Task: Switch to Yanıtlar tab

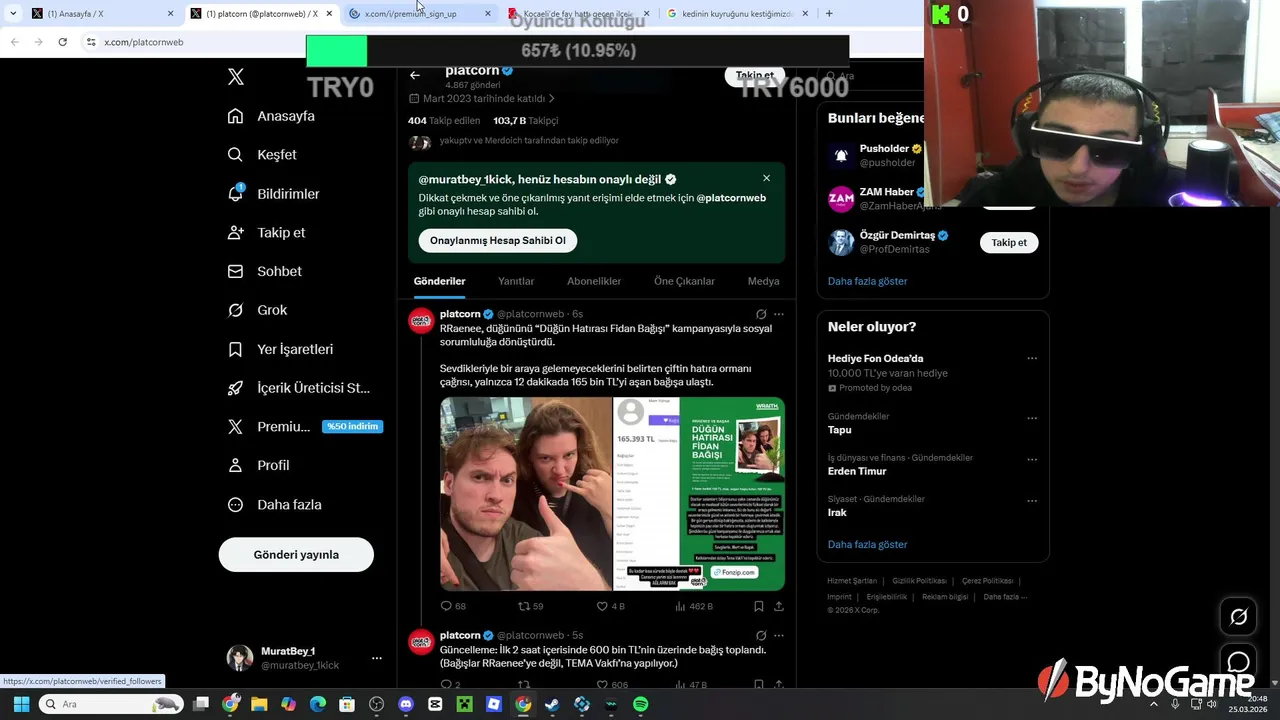Action: coord(516,281)
